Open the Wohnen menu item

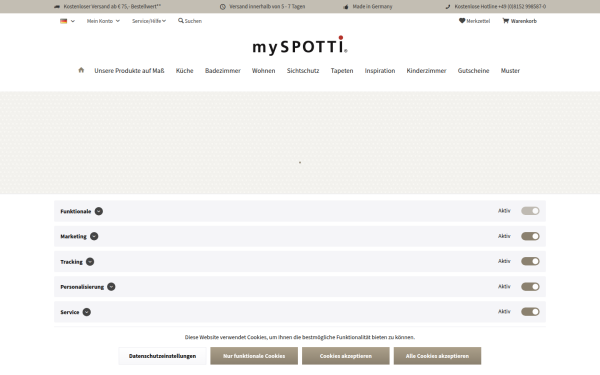[263, 70]
